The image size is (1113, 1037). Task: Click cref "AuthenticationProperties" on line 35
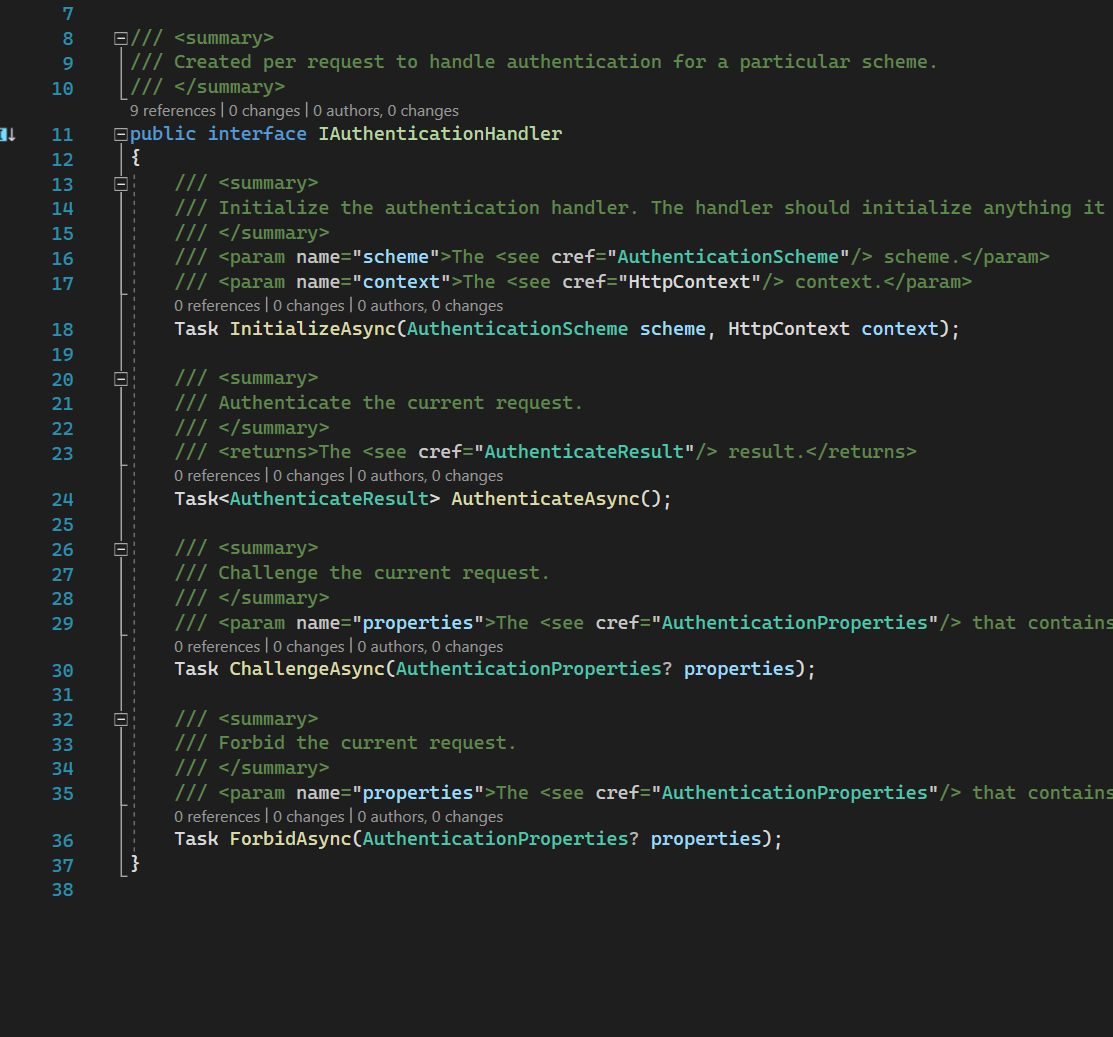pos(795,793)
